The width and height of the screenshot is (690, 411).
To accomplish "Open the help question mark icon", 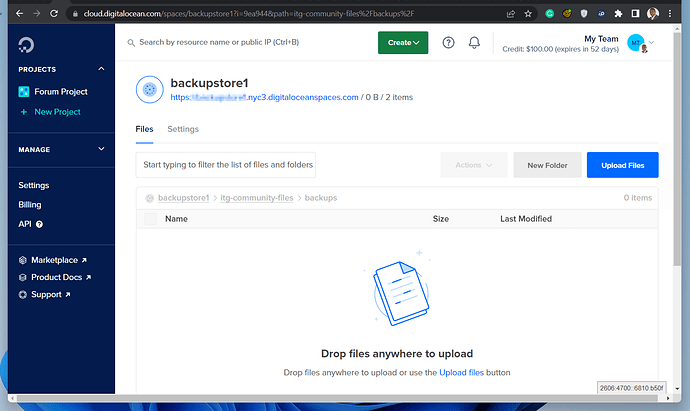I will (x=448, y=43).
